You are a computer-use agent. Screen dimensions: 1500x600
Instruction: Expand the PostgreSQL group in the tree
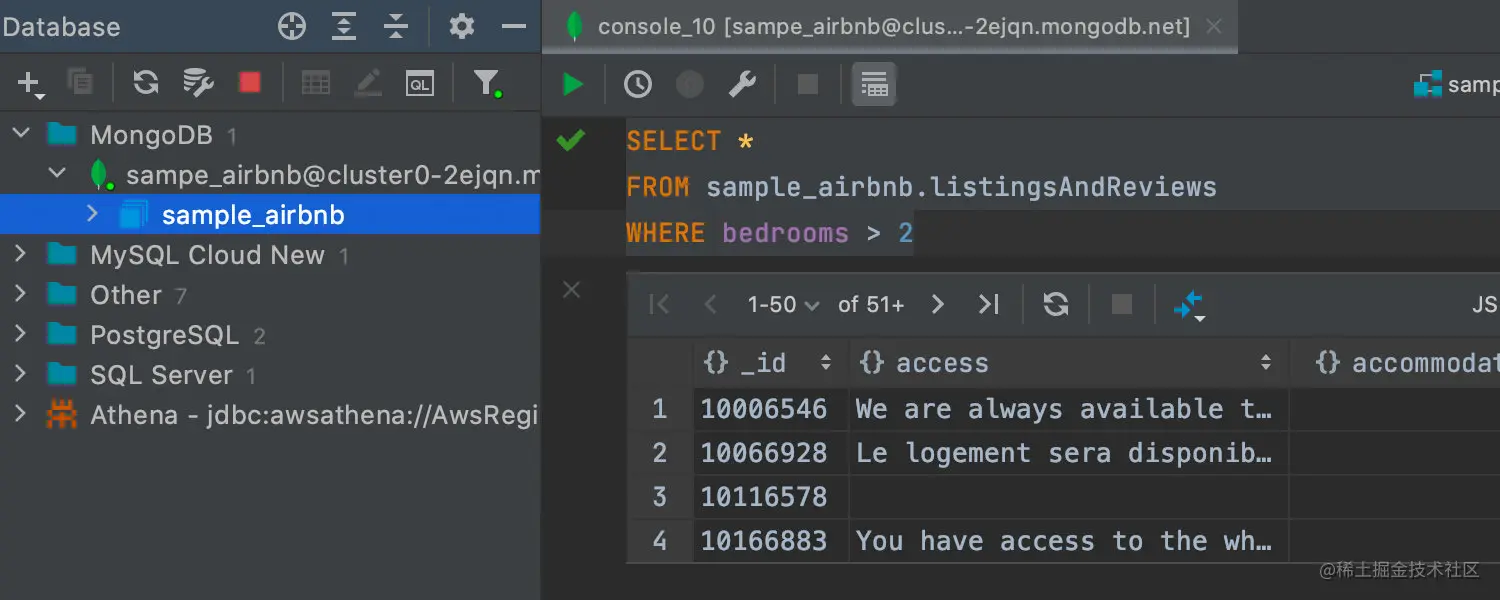point(22,334)
